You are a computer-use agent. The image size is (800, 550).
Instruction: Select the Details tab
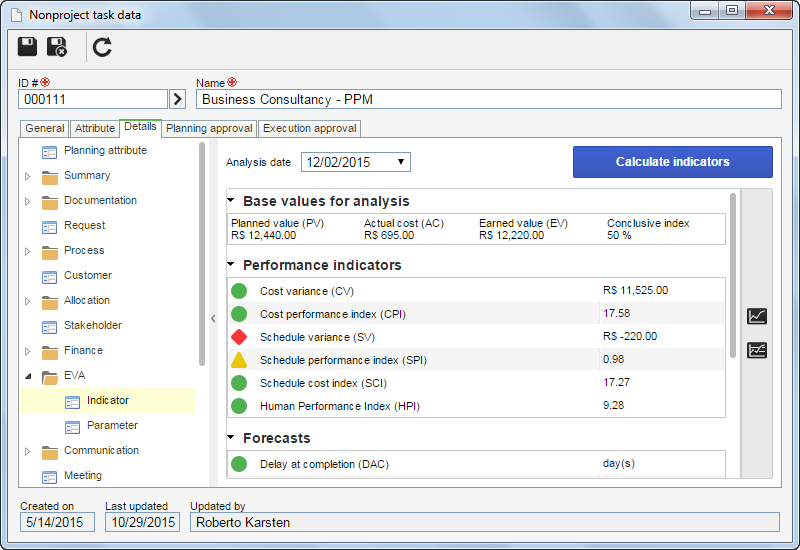click(140, 127)
